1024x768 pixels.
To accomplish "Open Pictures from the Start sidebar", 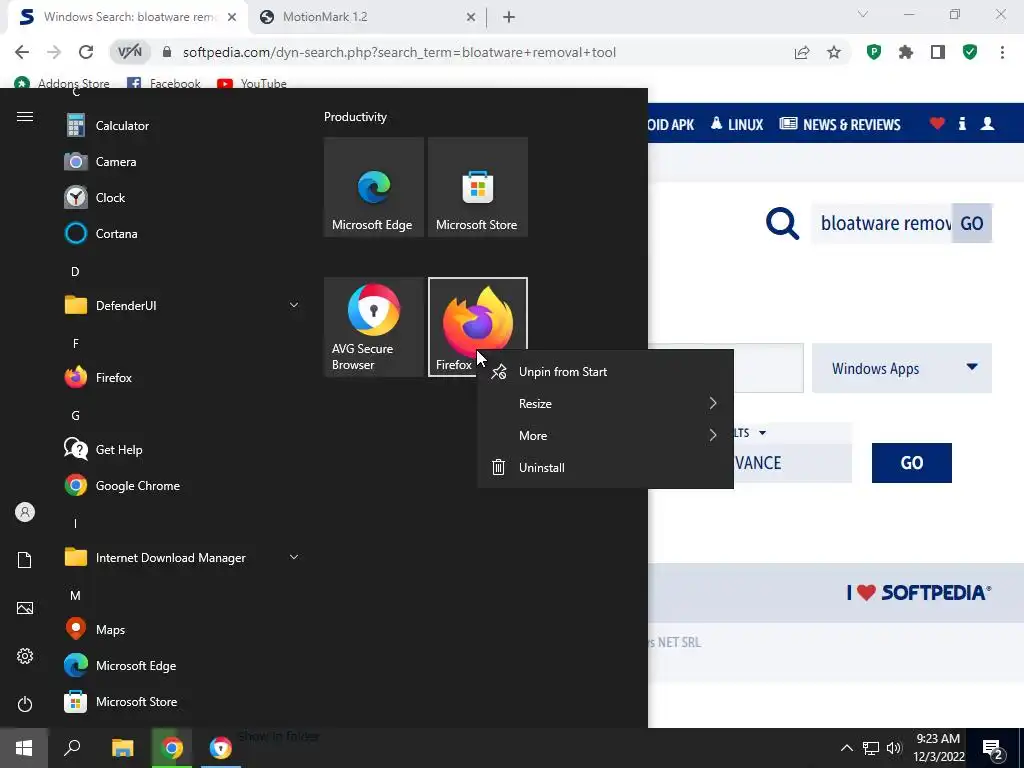I will click(25, 608).
